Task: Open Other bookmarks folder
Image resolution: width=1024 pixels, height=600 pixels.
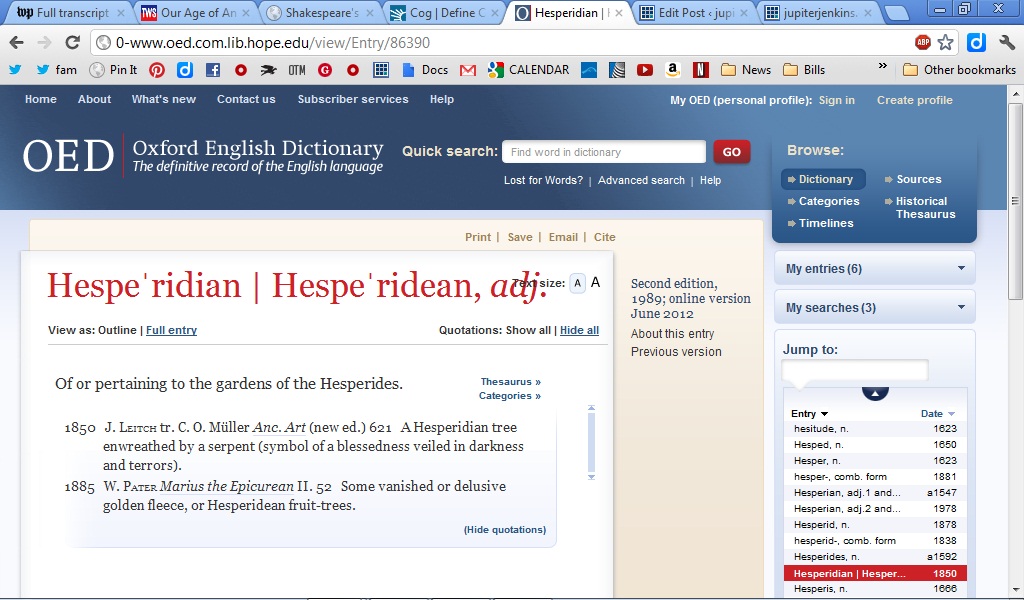Action: (959, 70)
